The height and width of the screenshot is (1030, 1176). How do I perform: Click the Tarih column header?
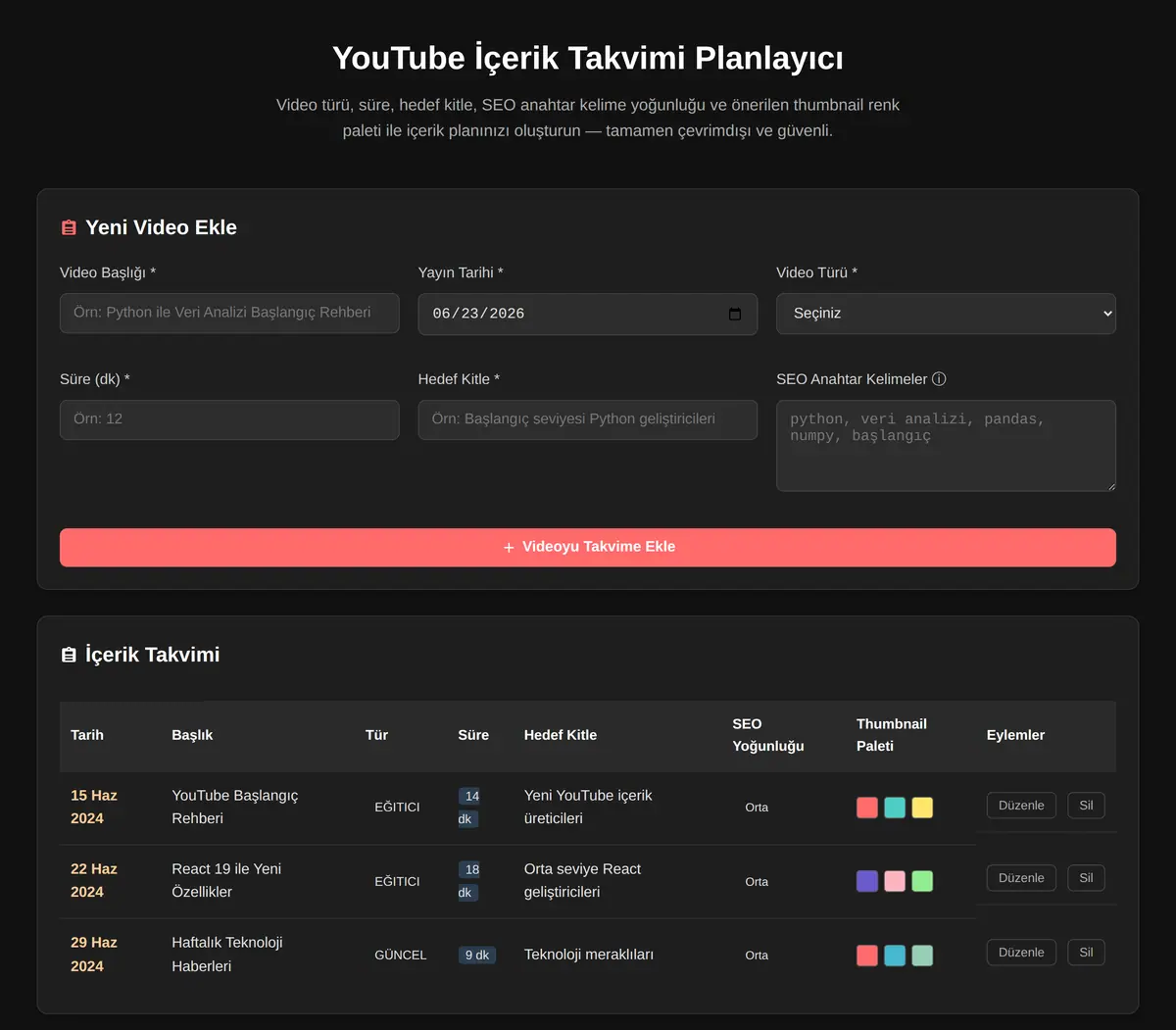pos(87,735)
